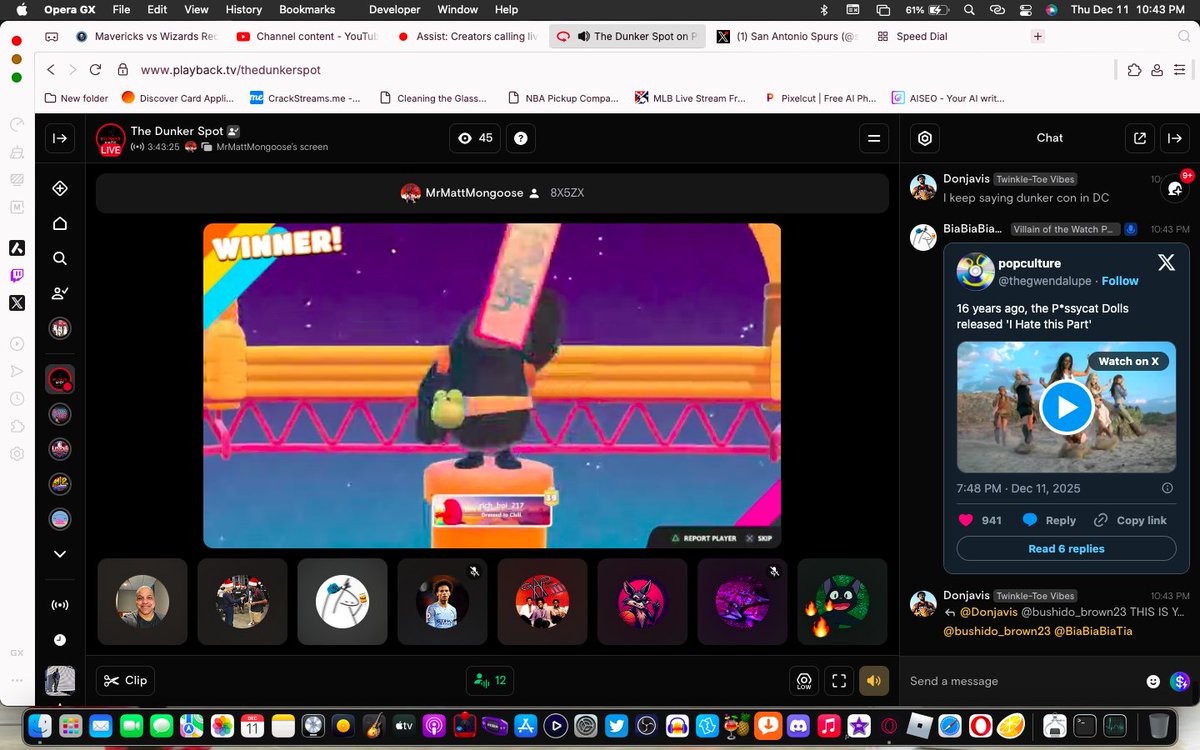
Task: Switch to the Assist: Creators calling tab
Action: pos(468,36)
